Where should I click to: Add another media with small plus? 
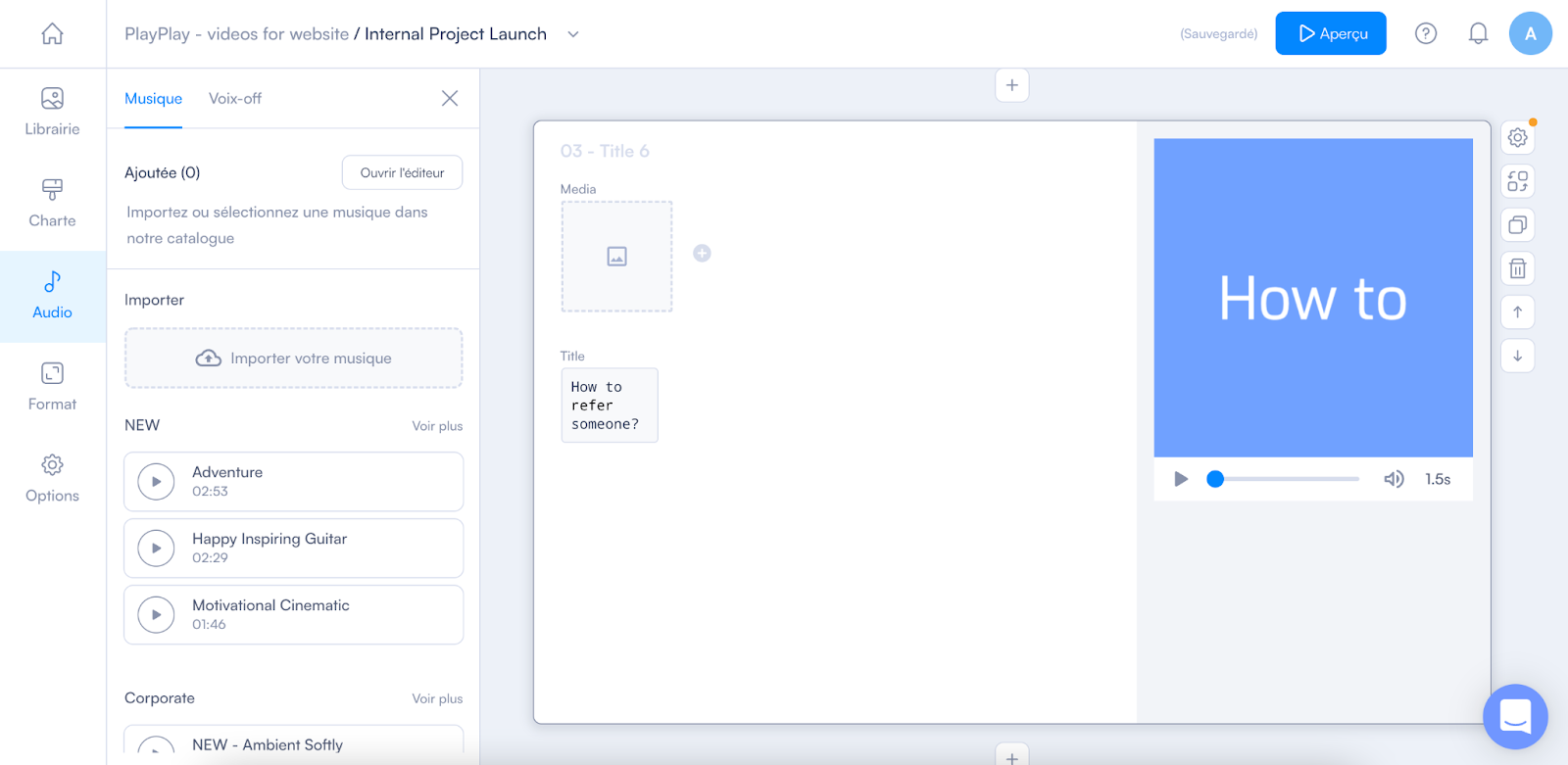pyautogui.click(x=702, y=253)
